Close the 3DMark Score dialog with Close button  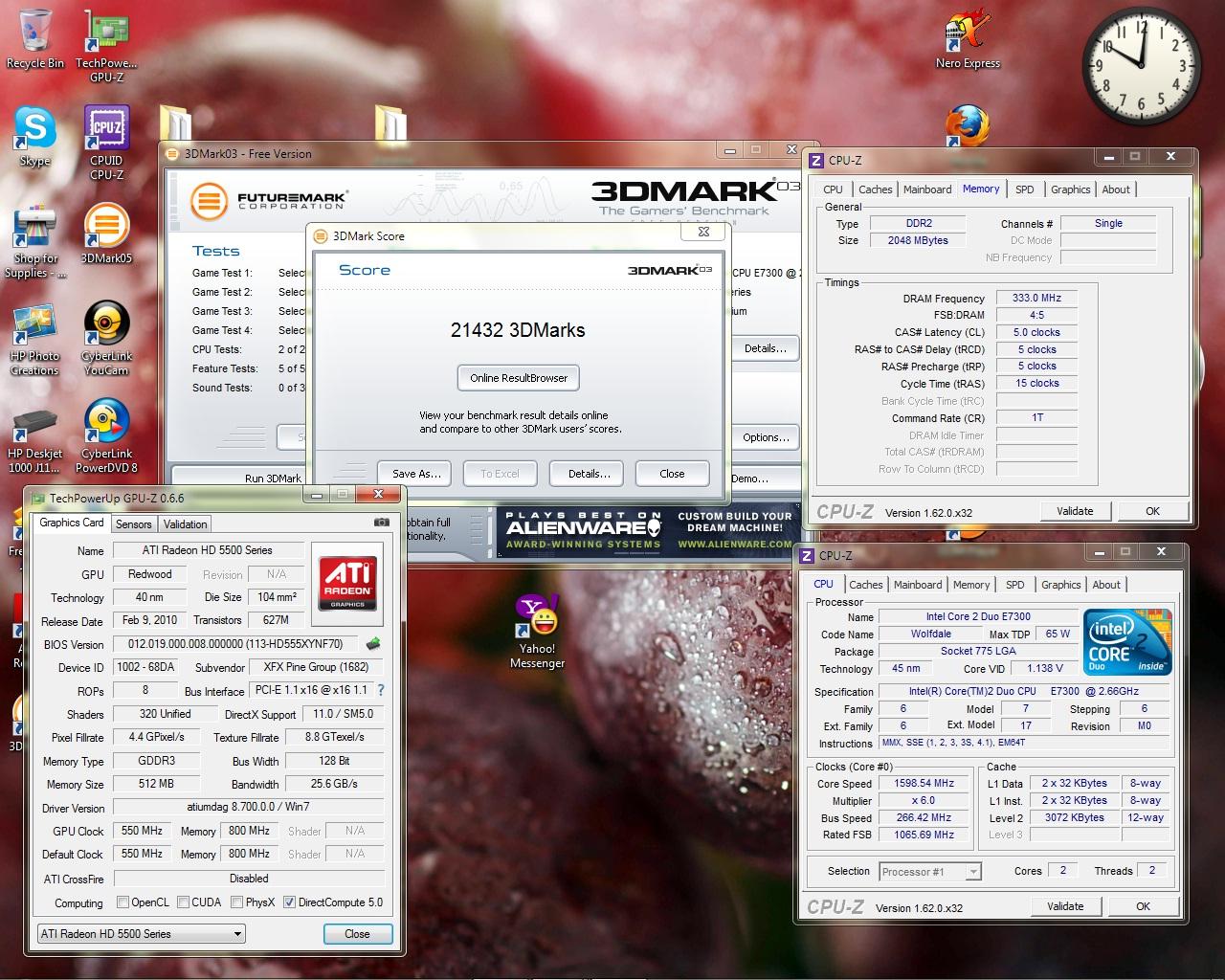click(672, 474)
